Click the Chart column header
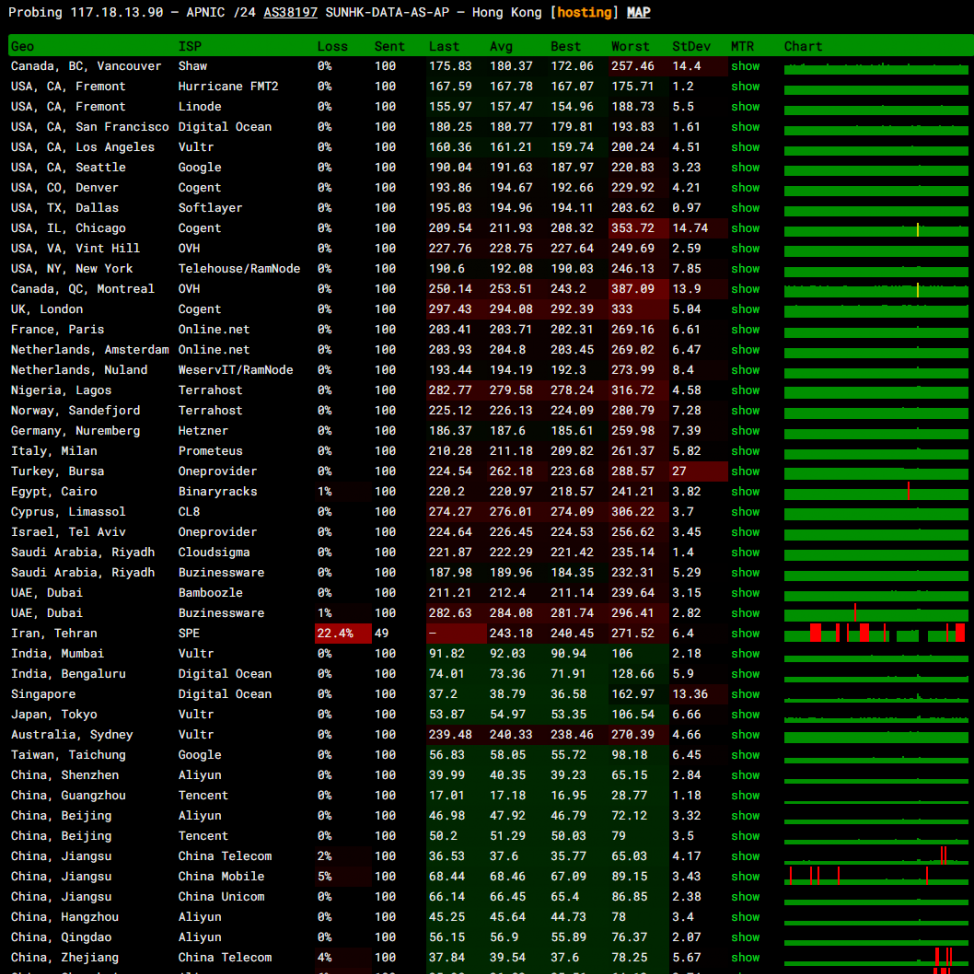The height and width of the screenshot is (974, 974). [803, 47]
